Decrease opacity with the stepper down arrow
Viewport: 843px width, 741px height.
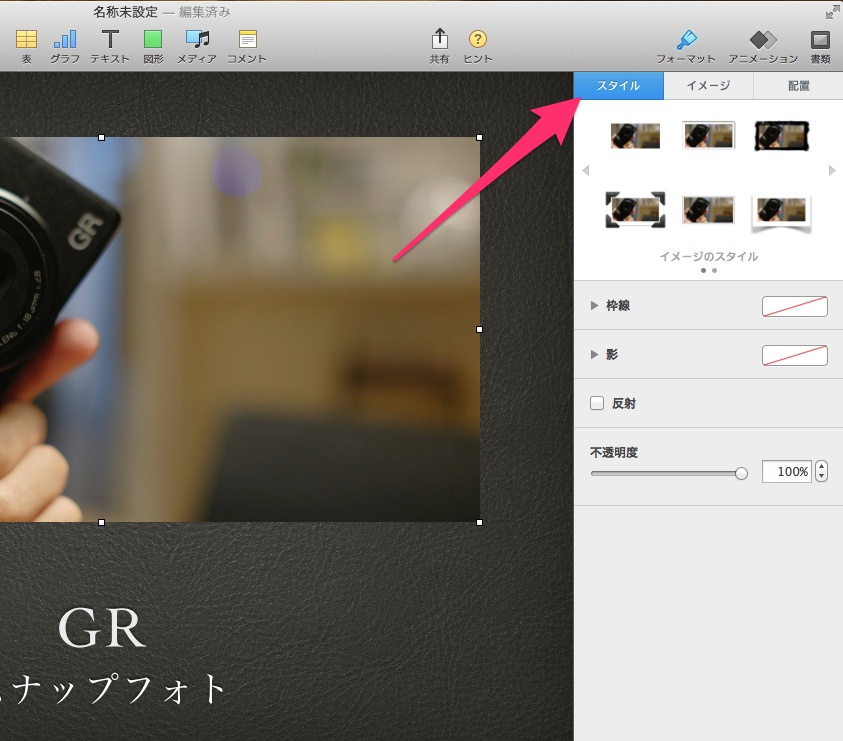(x=821, y=477)
